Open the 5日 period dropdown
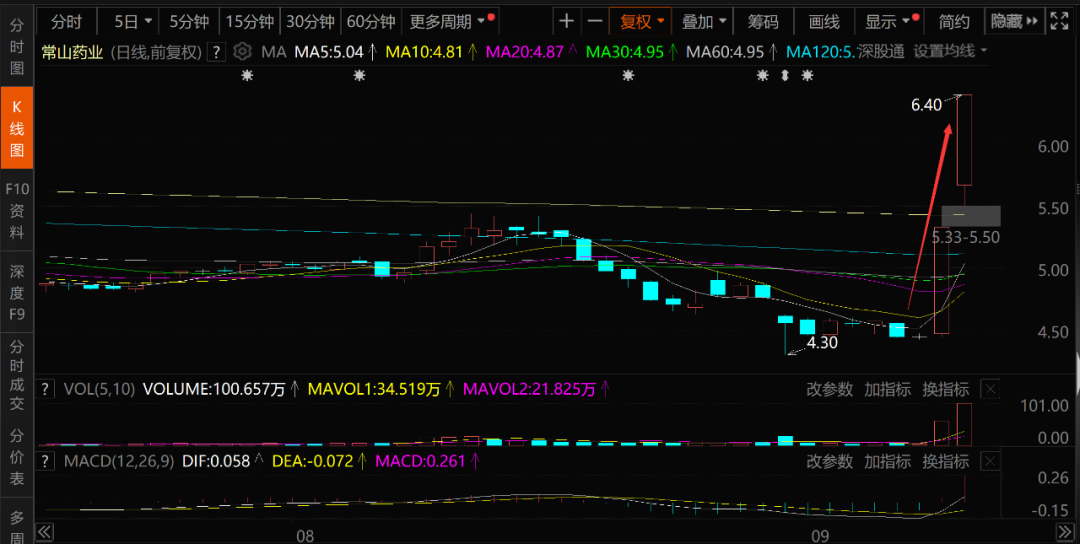1080x544 pixels. [x=133, y=22]
